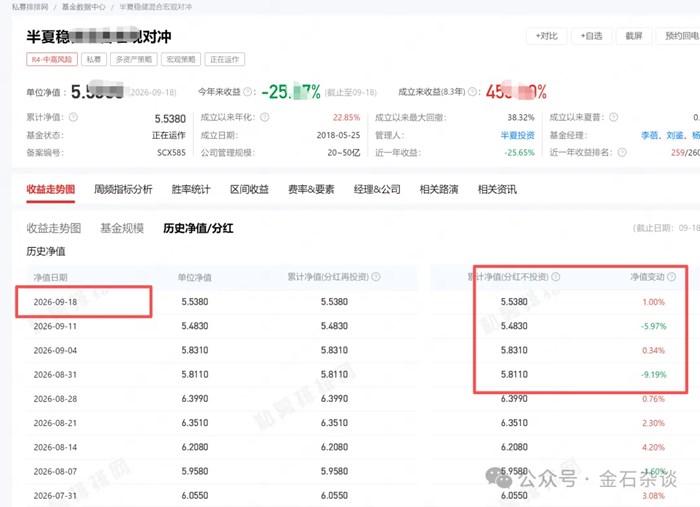Click the 宏观策略 tag

tap(181, 59)
